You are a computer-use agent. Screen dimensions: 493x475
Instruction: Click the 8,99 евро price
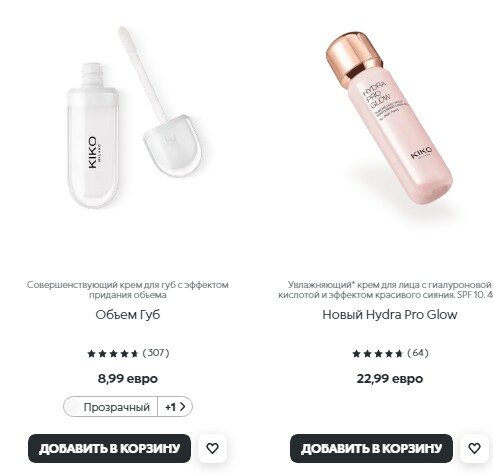tap(128, 379)
